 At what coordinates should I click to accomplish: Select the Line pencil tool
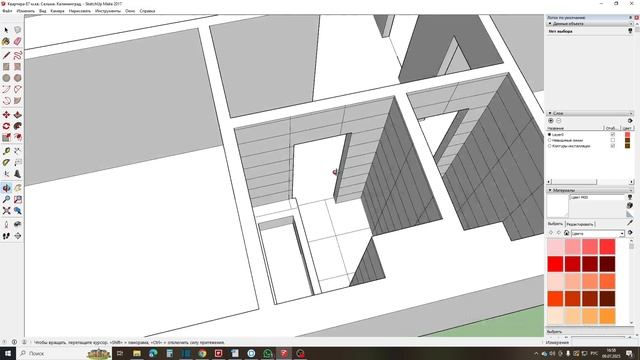6,55
